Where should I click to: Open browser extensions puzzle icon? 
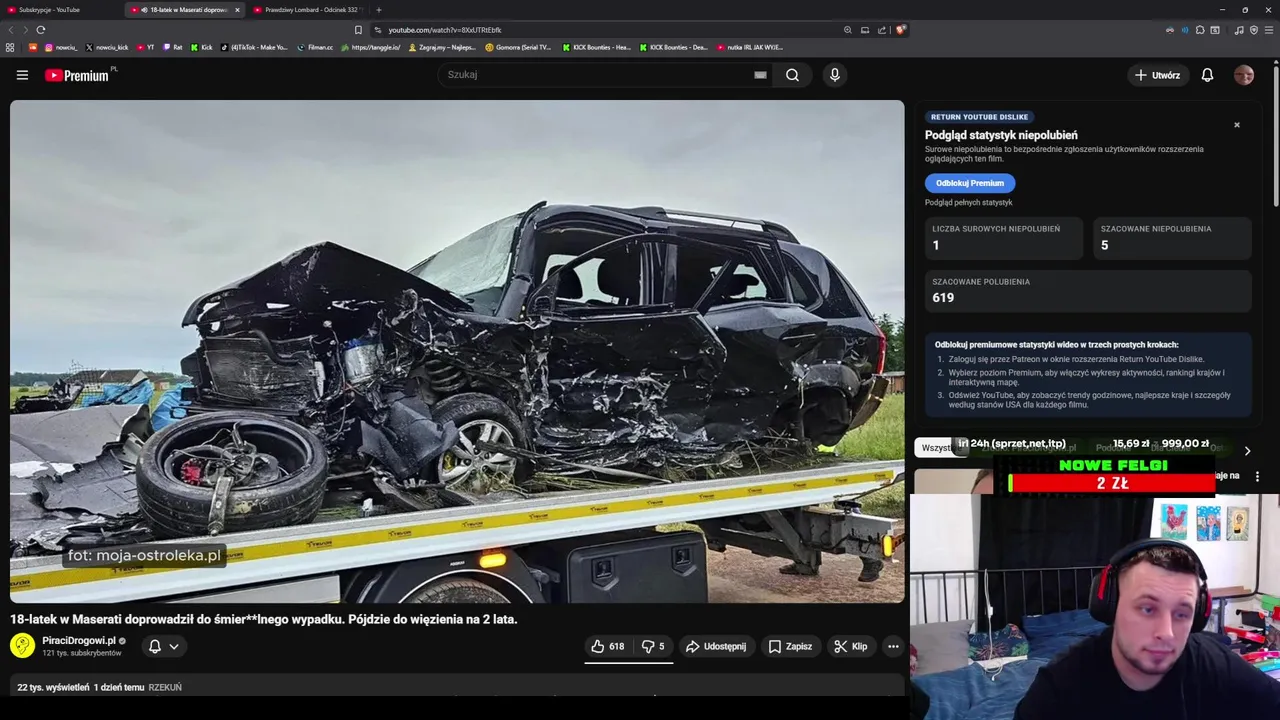[1200, 30]
